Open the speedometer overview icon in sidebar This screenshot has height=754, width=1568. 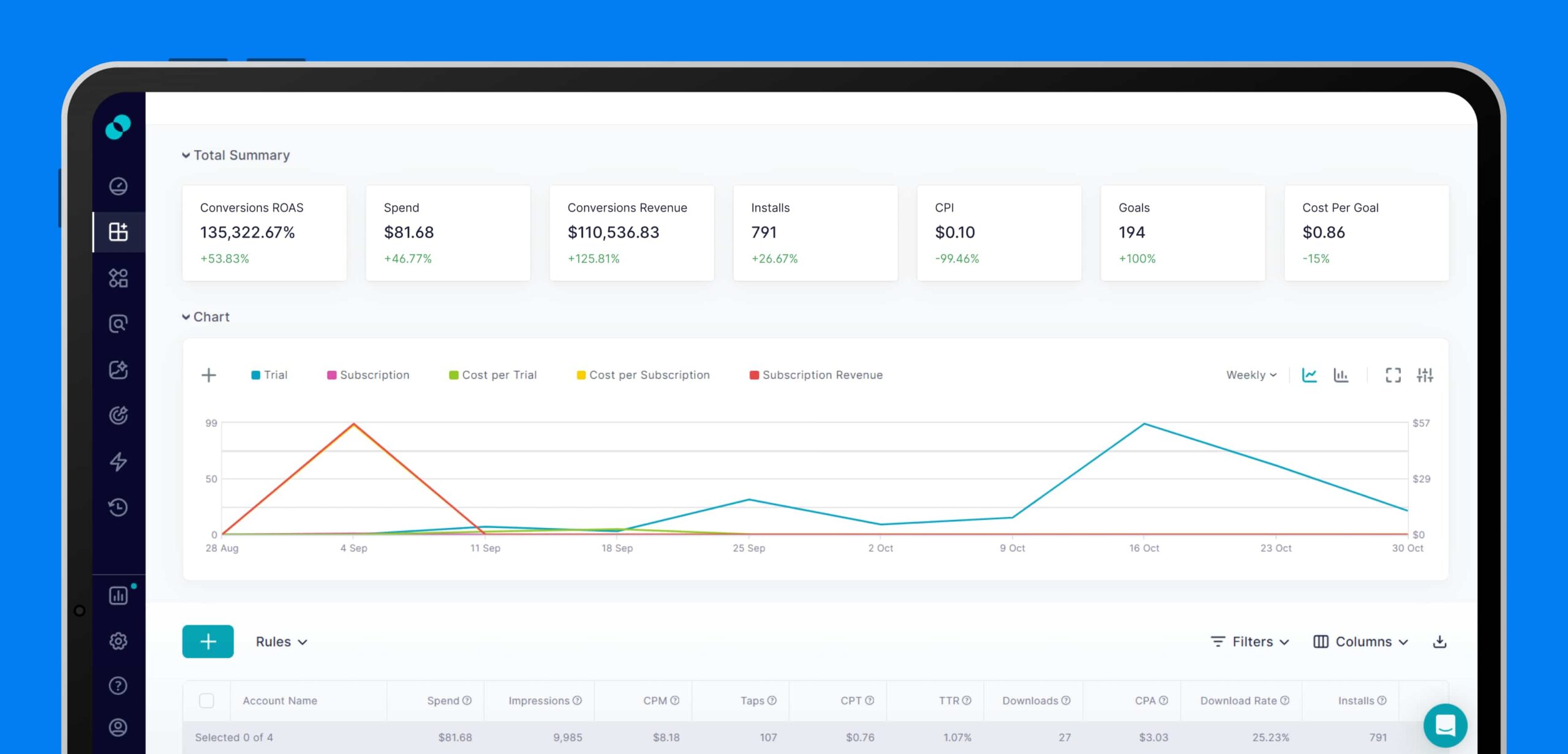118,186
